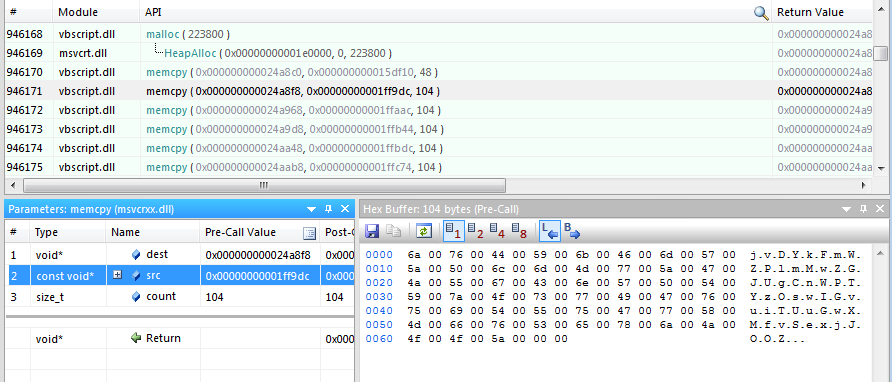
Task: Select memcpy call number 946173
Action: pyautogui.click(x=438, y=129)
